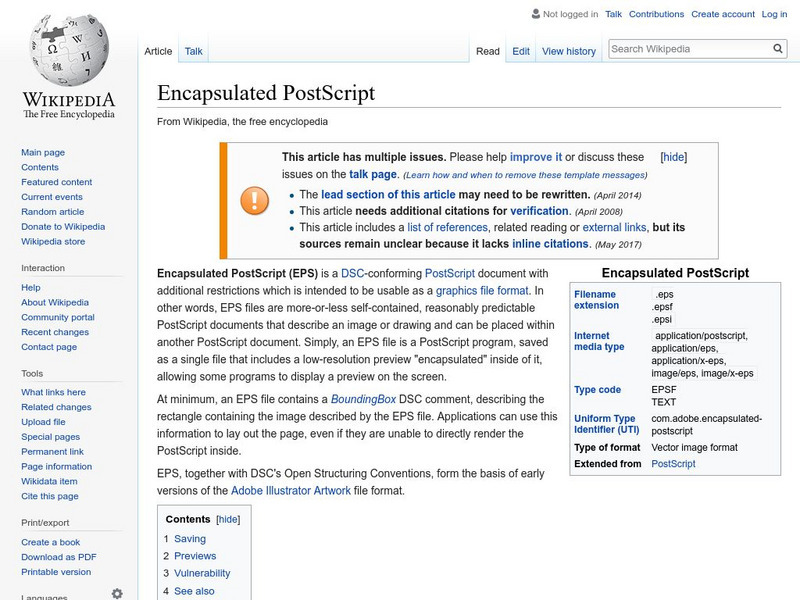Click Donate to Wikipedia
This screenshot has width=800, height=600.
[x=63, y=226]
